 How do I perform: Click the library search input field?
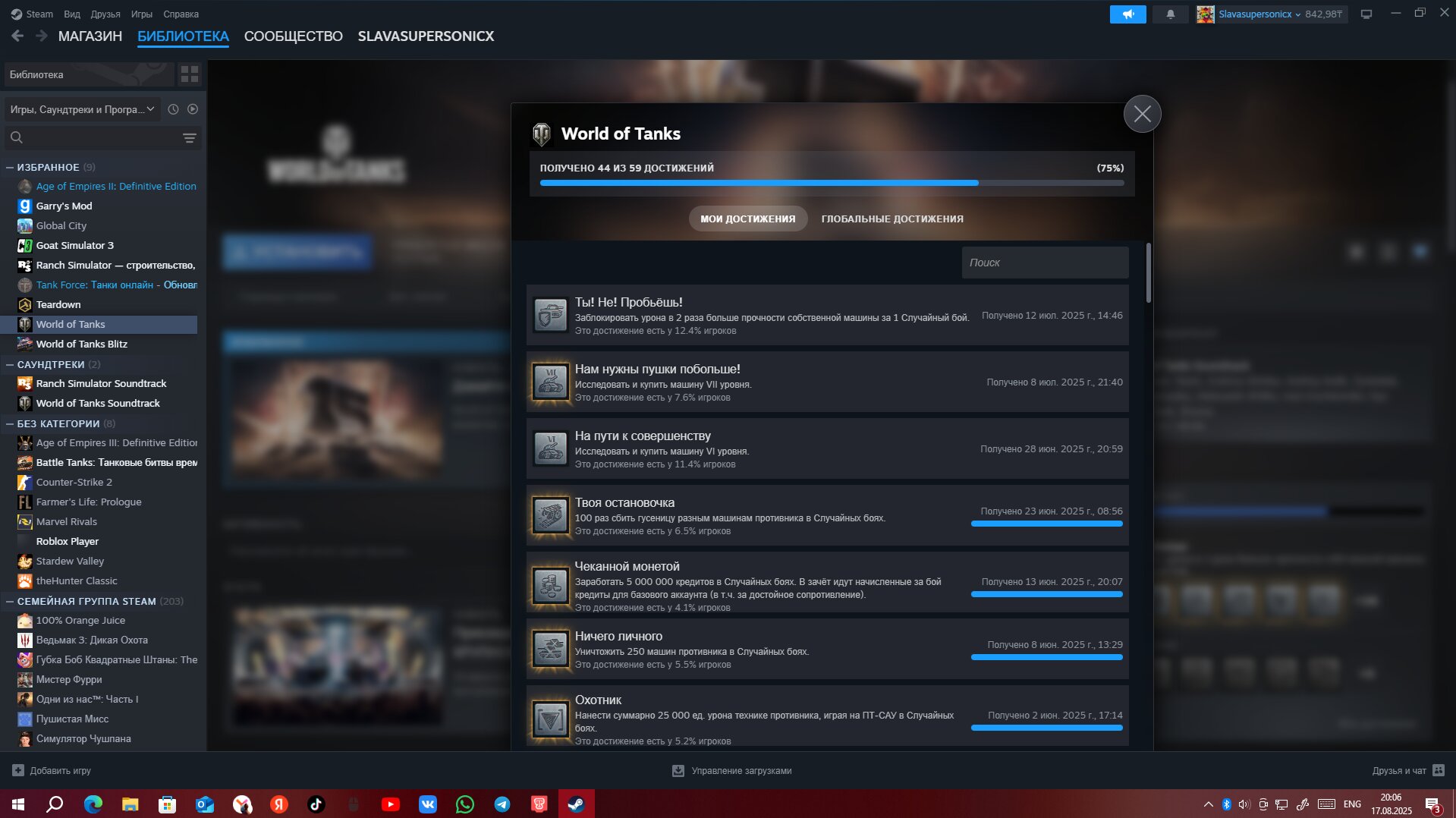tap(102, 137)
